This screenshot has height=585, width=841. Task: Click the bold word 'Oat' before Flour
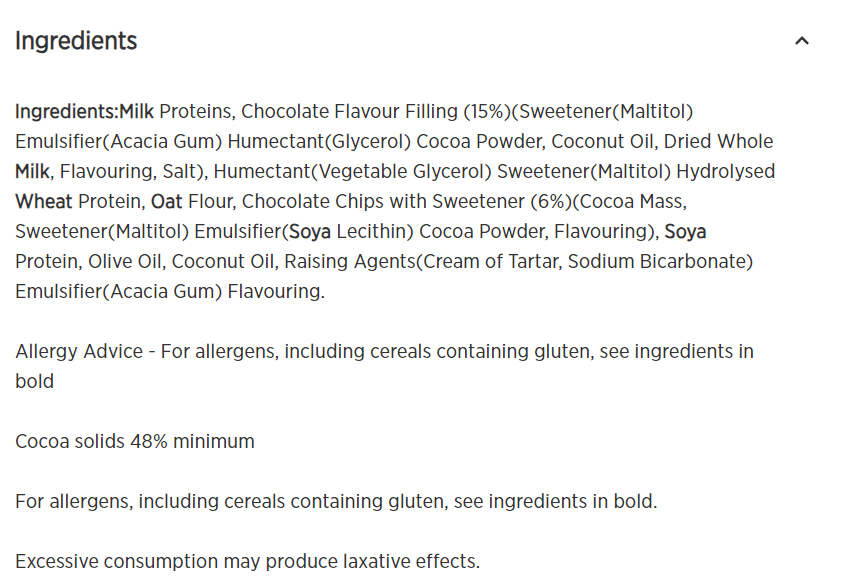167,202
